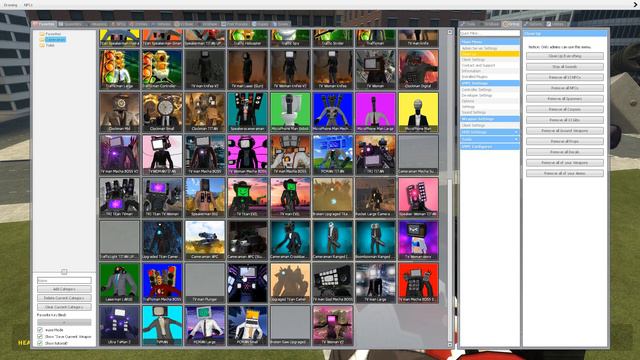Select the Clockman Mid thumbnail
Viewport: 640px width, 360px height.
coord(120,112)
